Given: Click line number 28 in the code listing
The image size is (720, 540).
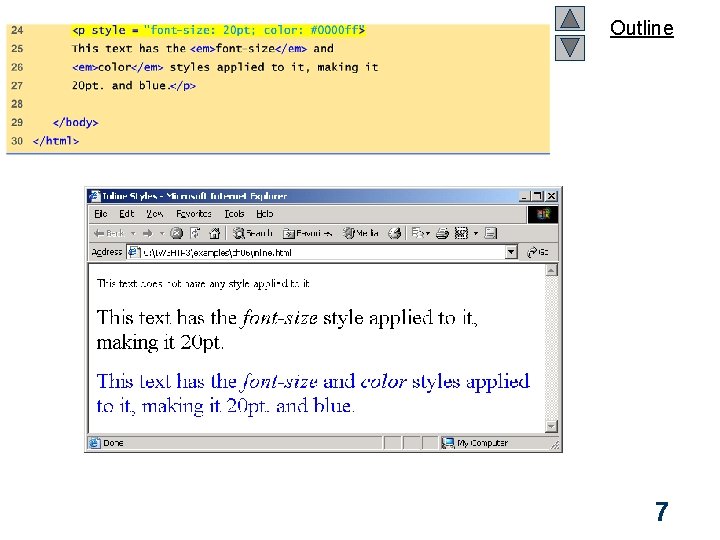Looking at the screenshot, I should [x=17, y=104].
